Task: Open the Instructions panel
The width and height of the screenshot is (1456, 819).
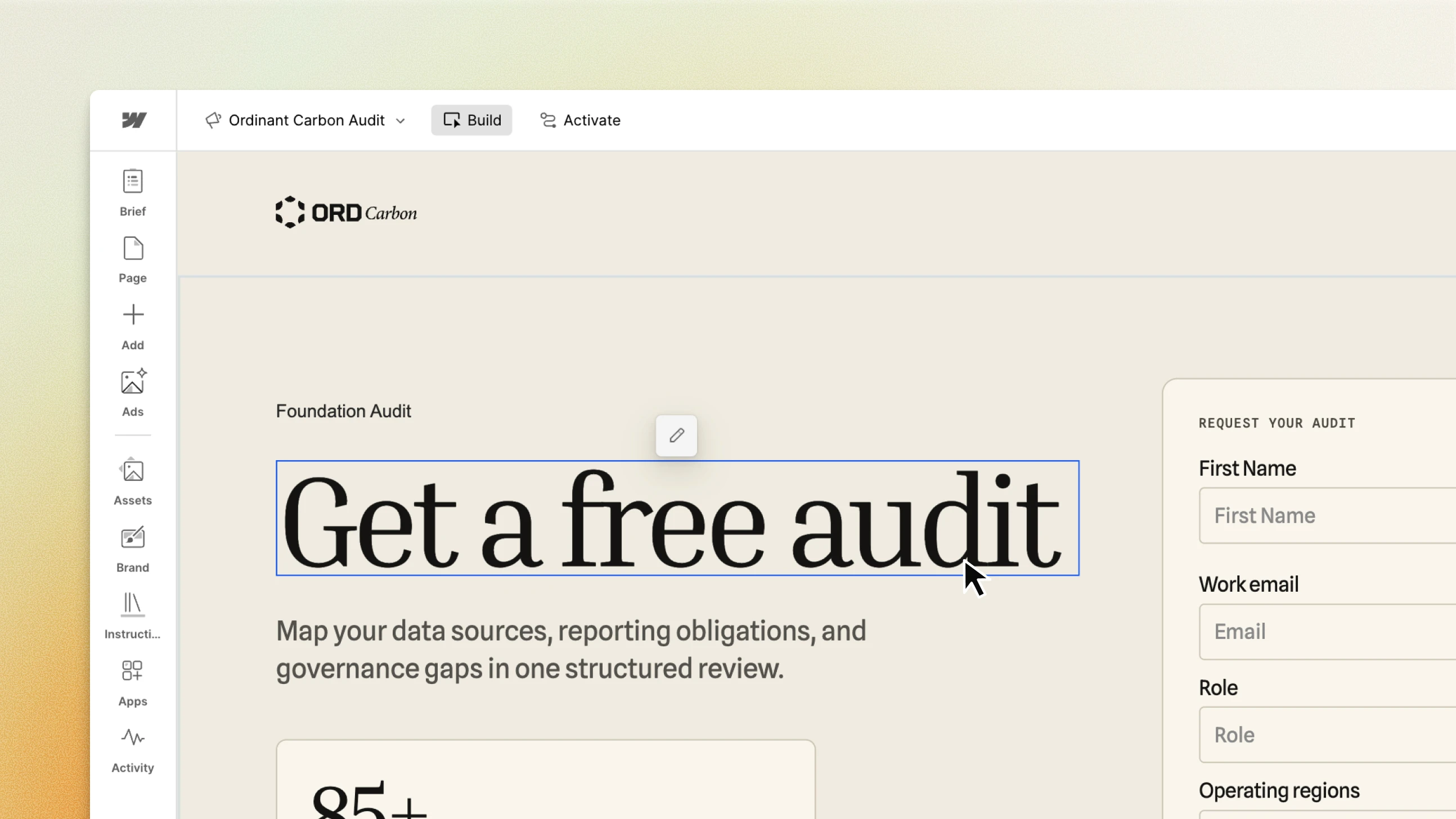Action: tap(133, 615)
